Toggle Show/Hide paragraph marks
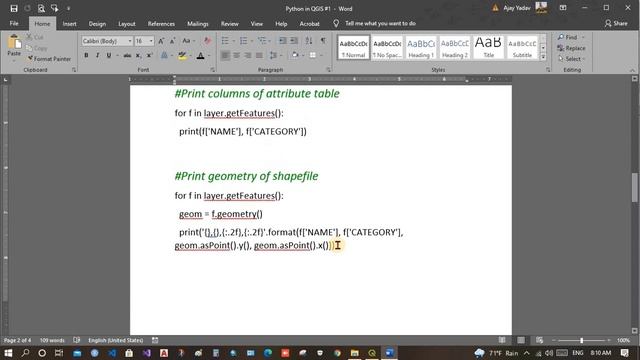 pyautogui.click(x=323, y=41)
